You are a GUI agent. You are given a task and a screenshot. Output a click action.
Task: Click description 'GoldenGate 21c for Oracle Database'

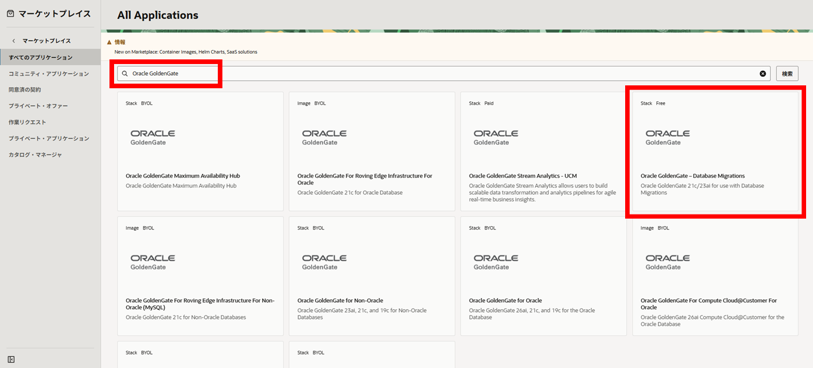tap(350, 193)
